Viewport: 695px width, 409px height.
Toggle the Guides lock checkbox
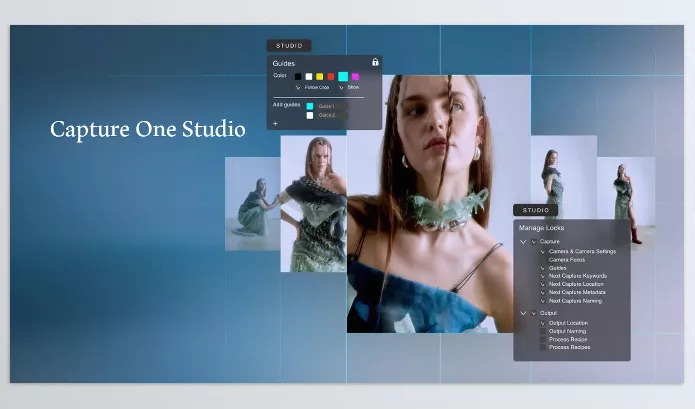click(x=543, y=268)
